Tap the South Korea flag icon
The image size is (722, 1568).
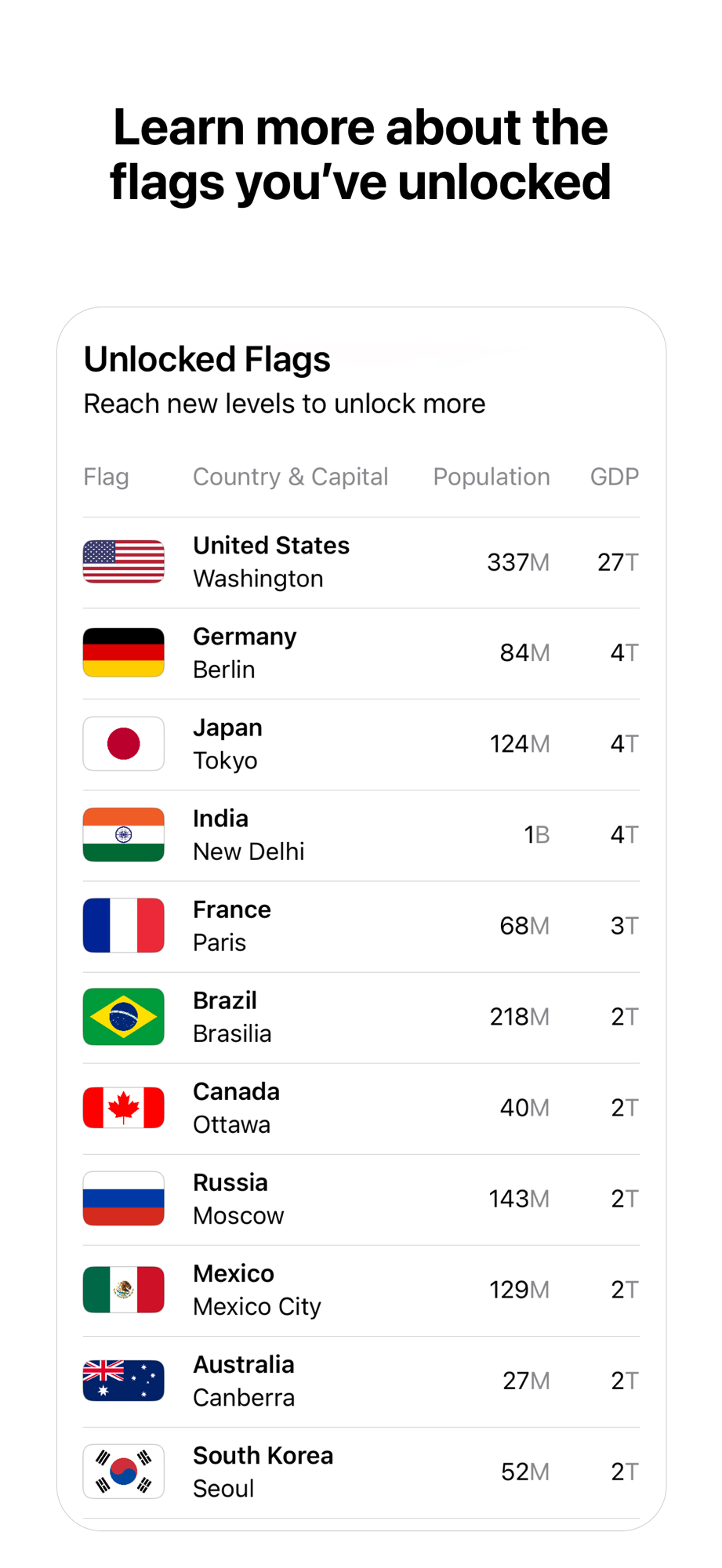(124, 1471)
